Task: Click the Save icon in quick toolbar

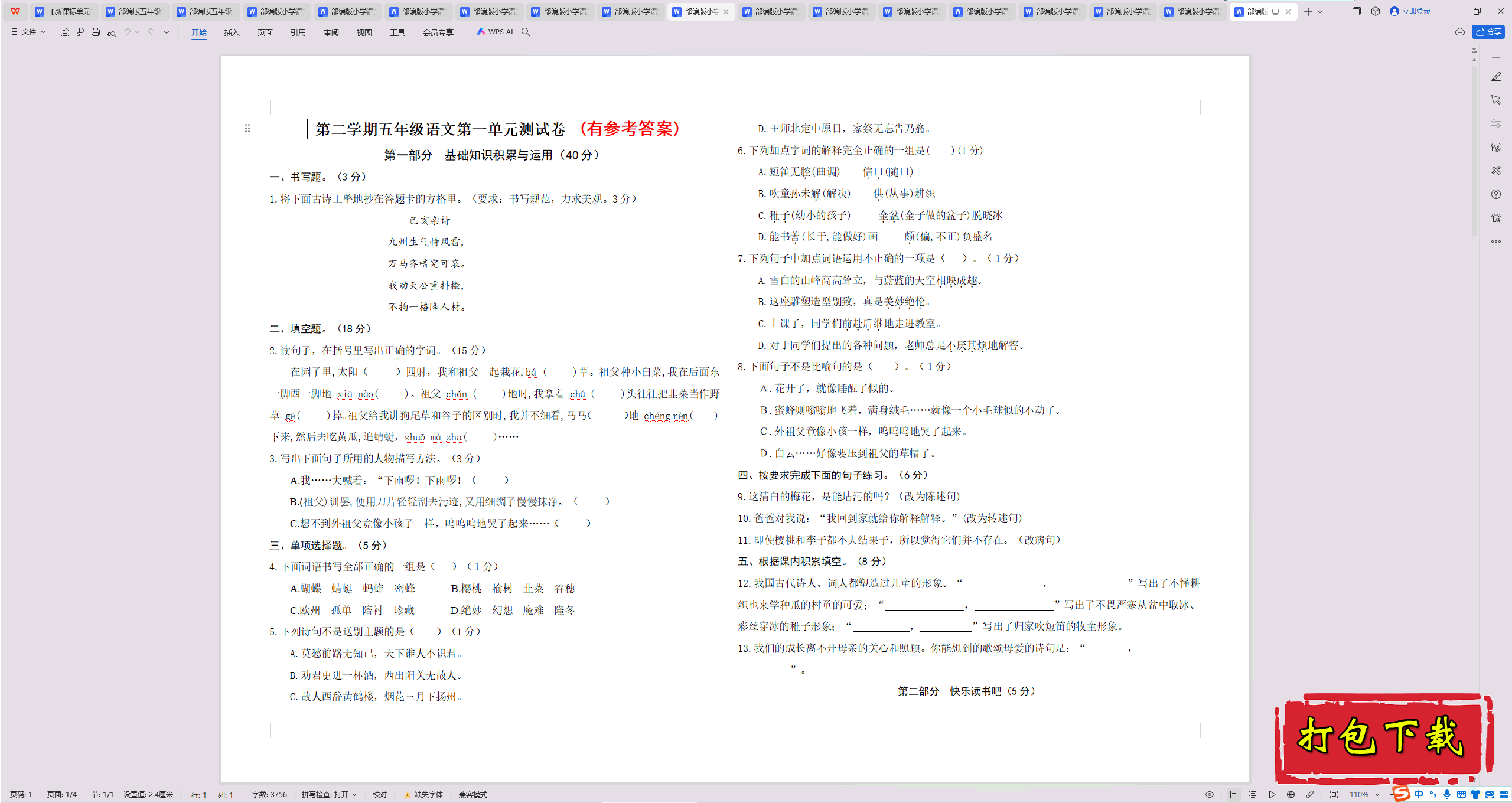Action: tap(65, 32)
